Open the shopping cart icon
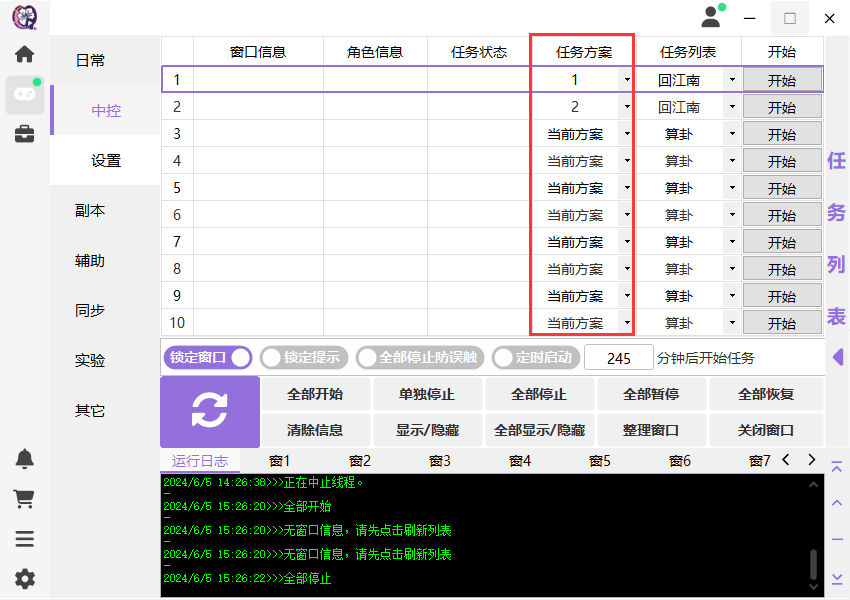 (x=24, y=499)
